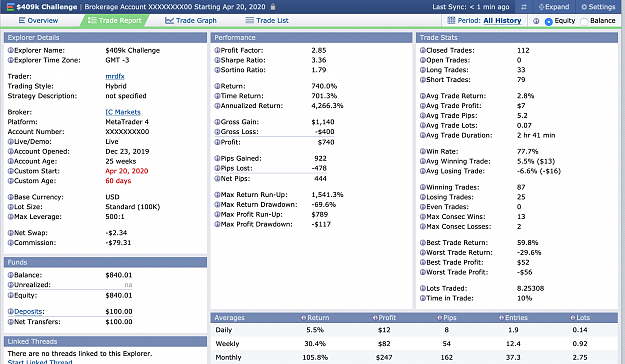Click the $409k Challenge title
The width and height of the screenshot is (625, 364).
click(x=47, y=7)
